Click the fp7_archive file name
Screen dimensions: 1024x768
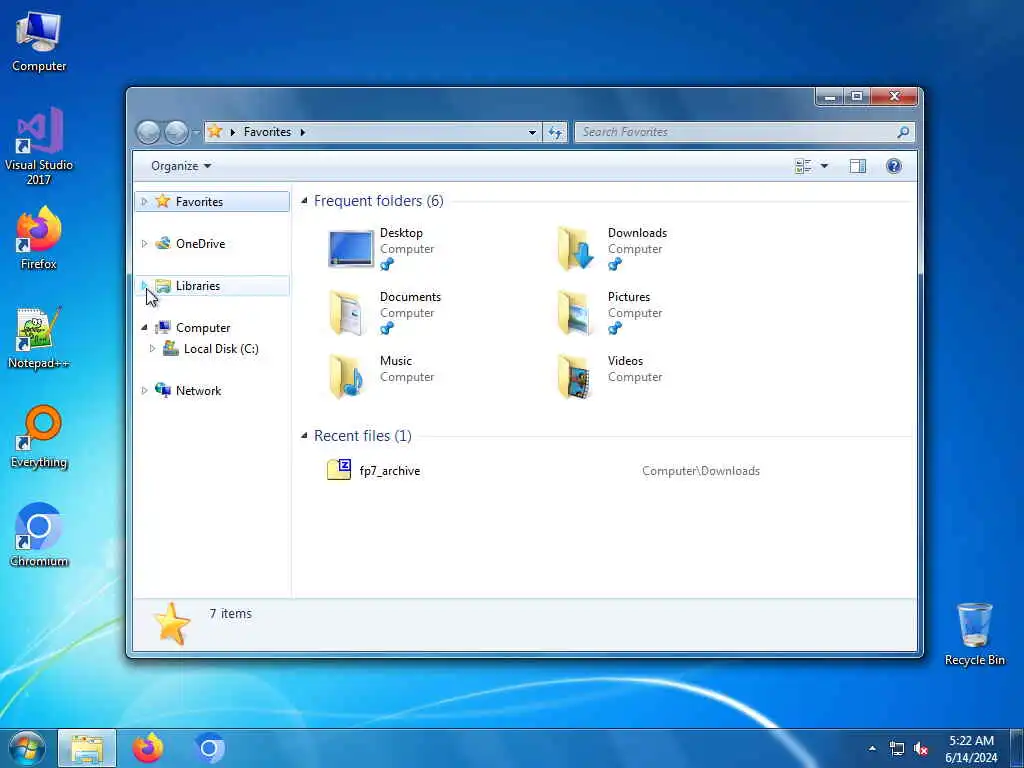[390, 471]
